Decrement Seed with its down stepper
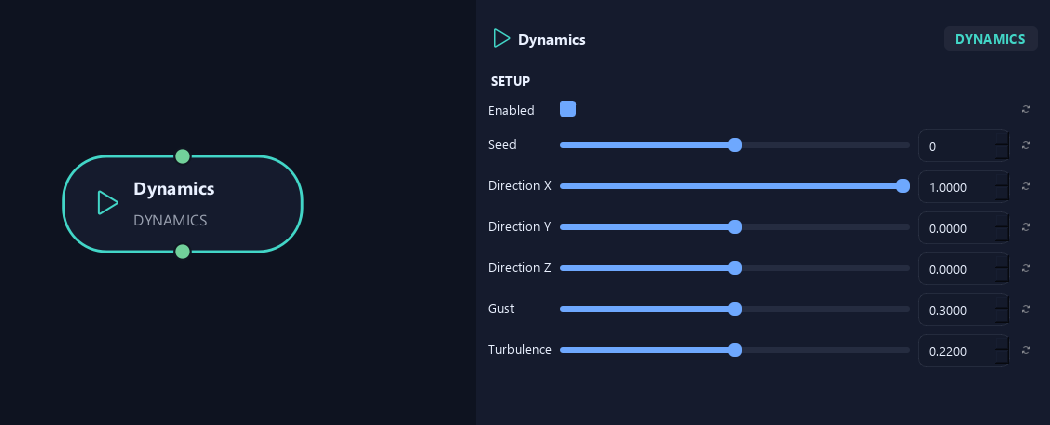This screenshot has height=425, width=1050. [x=1002, y=153]
